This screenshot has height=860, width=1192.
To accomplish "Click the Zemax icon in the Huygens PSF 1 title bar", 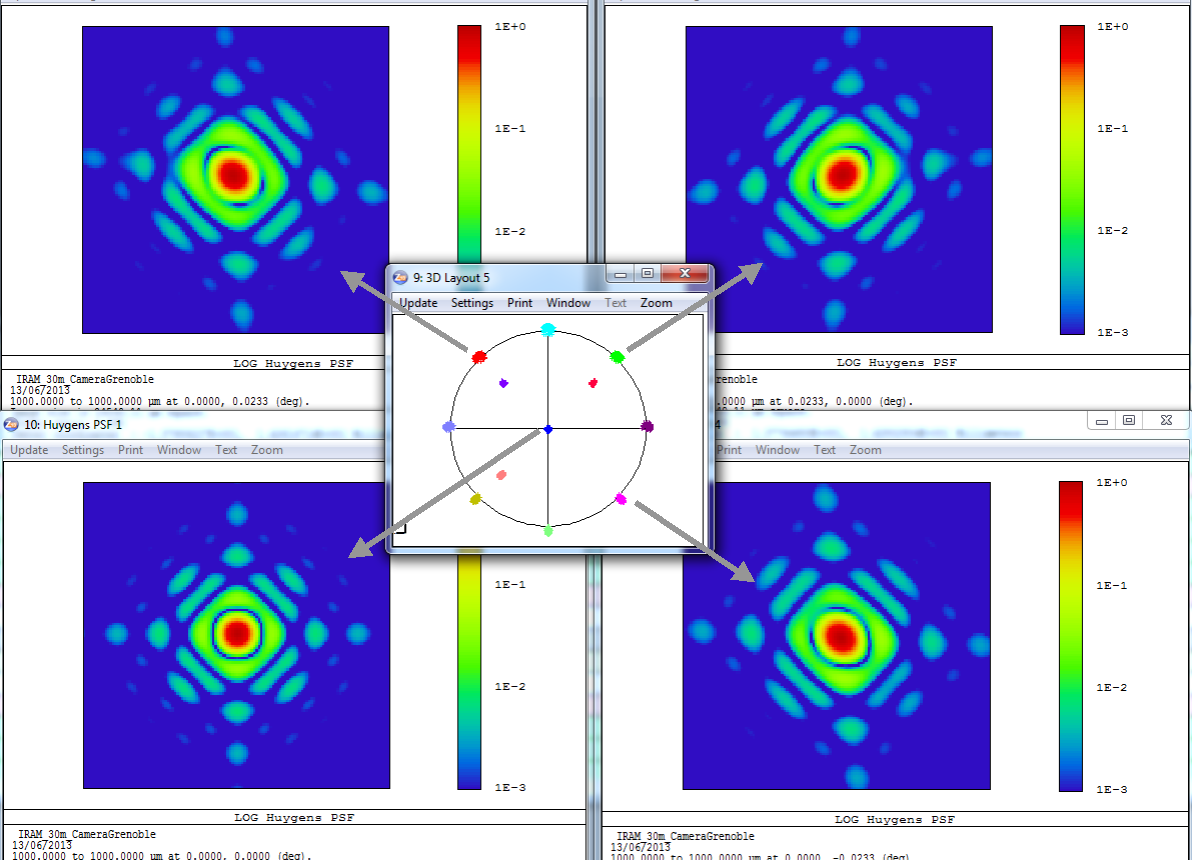I will coord(11,425).
